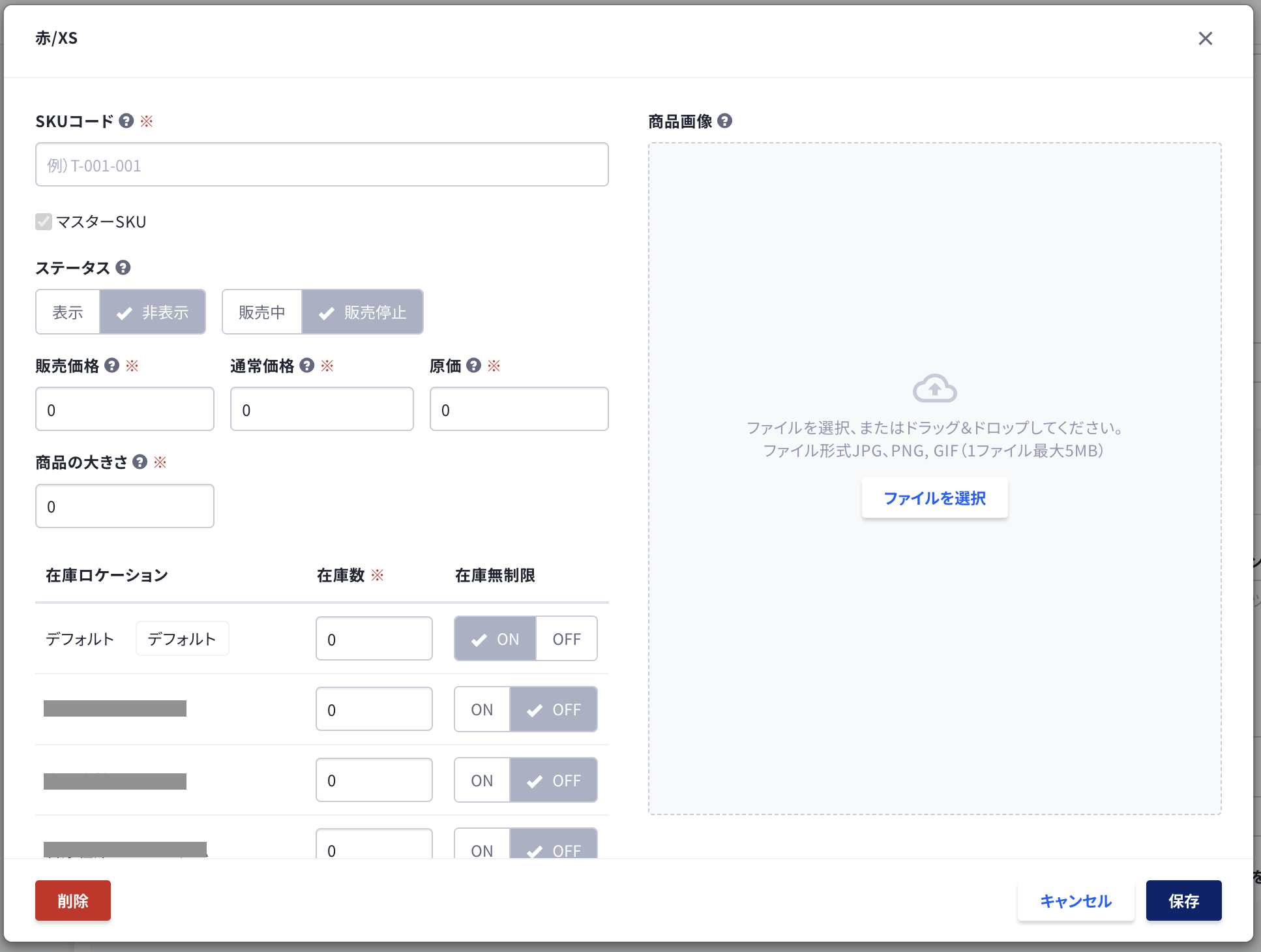Turn ON unlimited stock in second row
The height and width of the screenshot is (952, 1261).
pos(482,709)
